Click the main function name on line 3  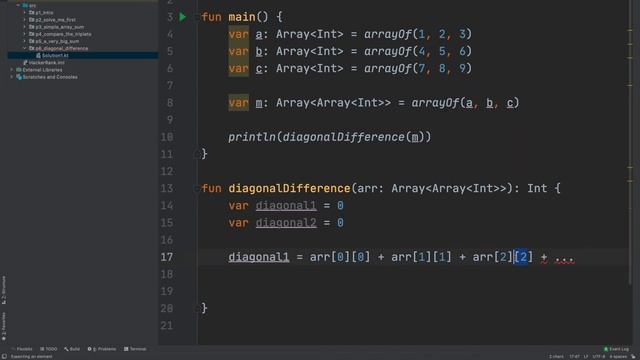[242, 17]
